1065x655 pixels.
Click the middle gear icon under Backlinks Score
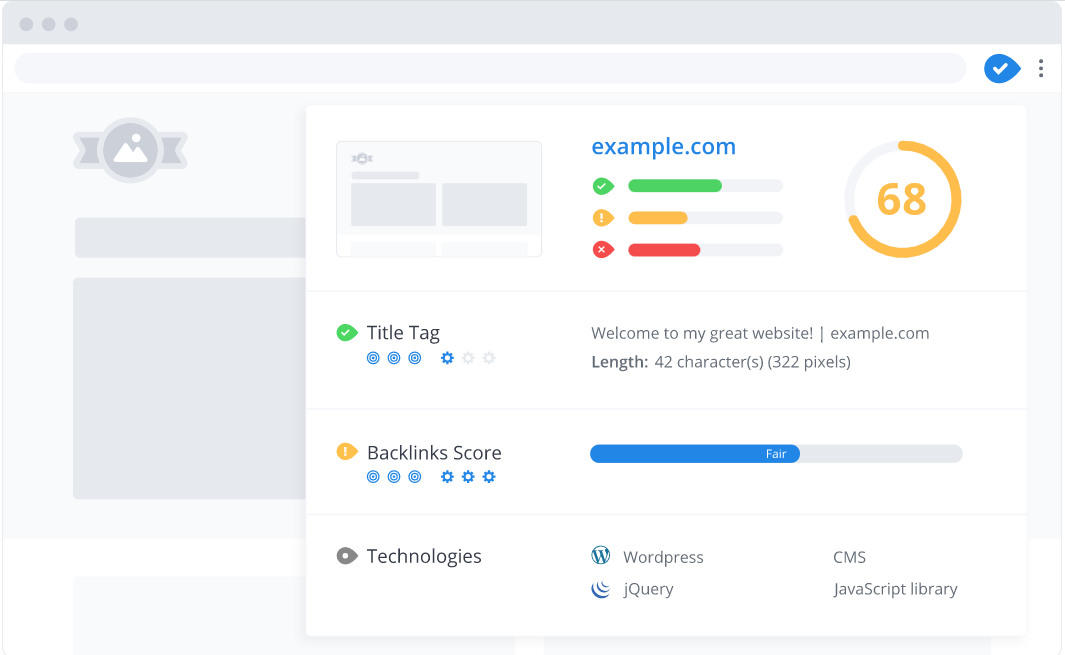point(468,477)
